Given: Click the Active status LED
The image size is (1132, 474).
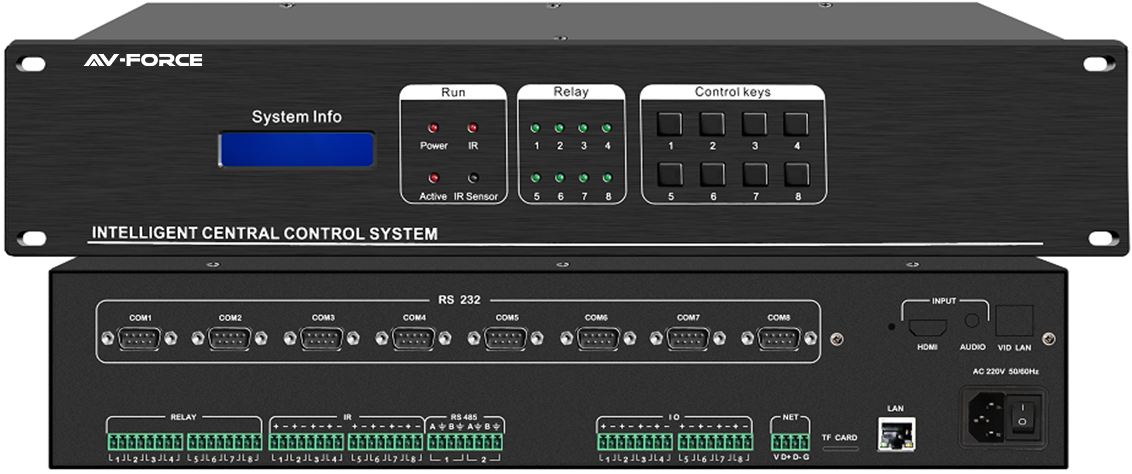Looking at the screenshot, I should point(433,178).
